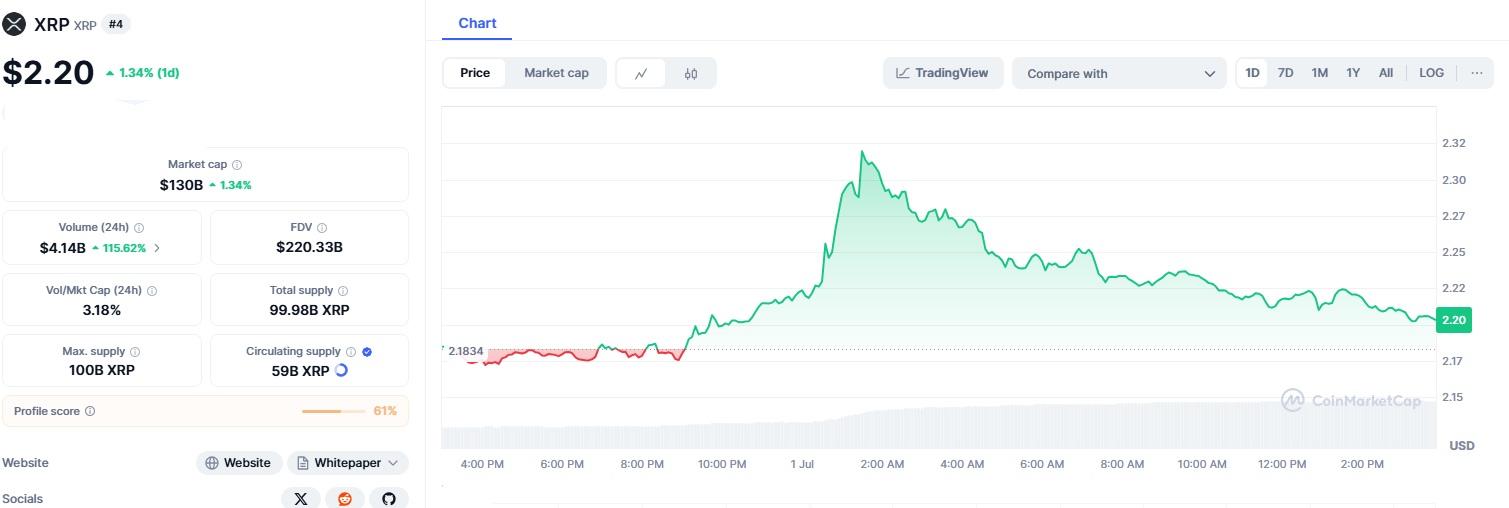The width and height of the screenshot is (1509, 508).
Task: Click the Volume (24h) arrow
Action: [156, 247]
